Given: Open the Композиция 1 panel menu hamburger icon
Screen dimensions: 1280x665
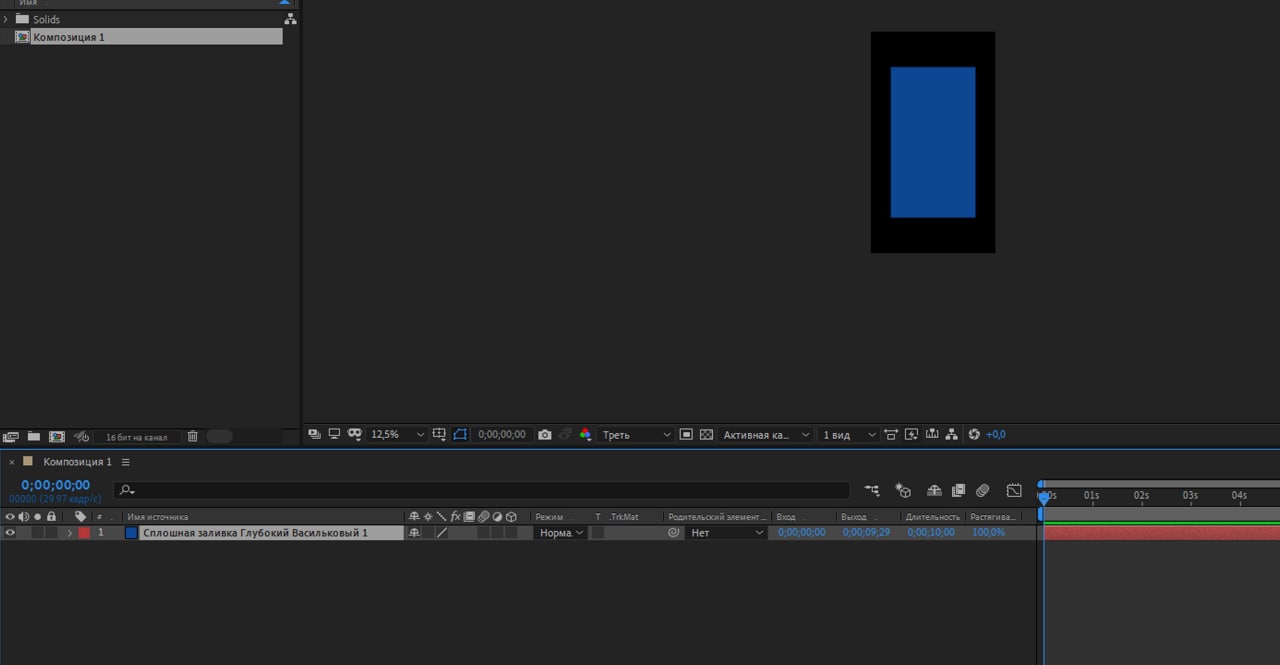Looking at the screenshot, I should click(x=126, y=462).
